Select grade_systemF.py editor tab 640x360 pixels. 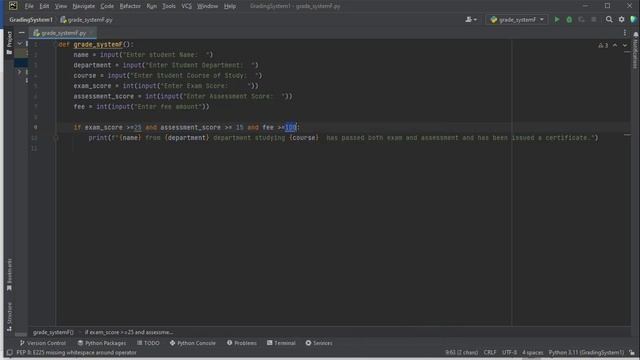click(x=62, y=33)
